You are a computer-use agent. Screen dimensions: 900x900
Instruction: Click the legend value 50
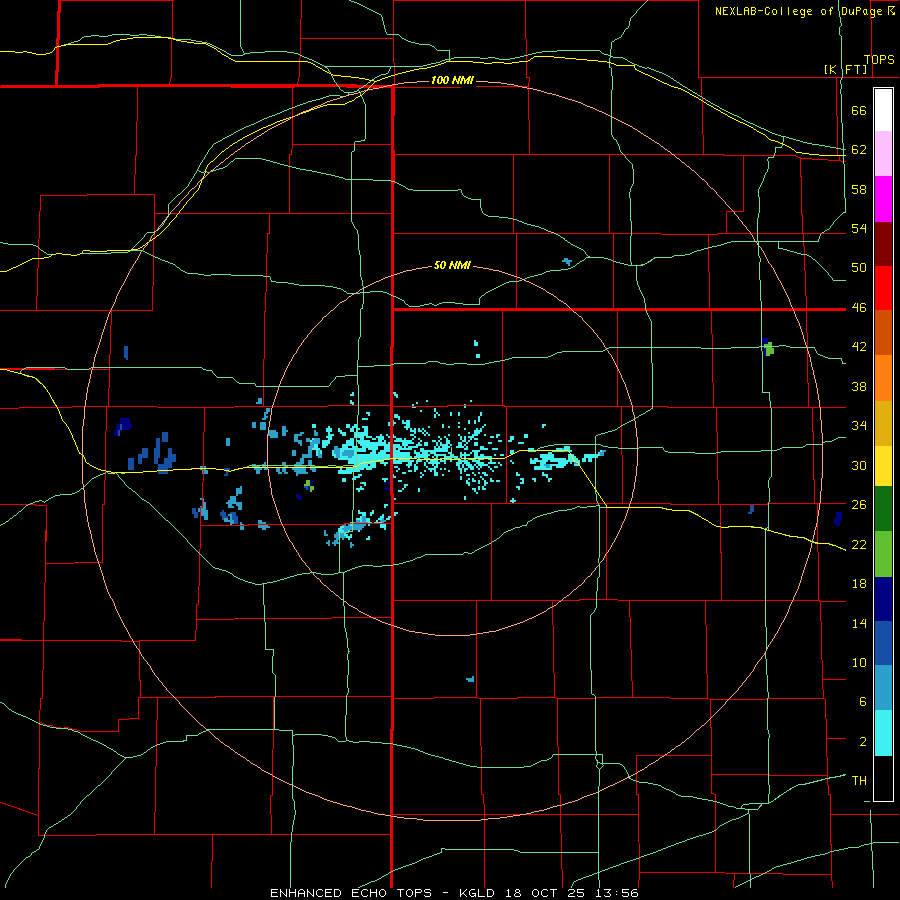pos(859,268)
